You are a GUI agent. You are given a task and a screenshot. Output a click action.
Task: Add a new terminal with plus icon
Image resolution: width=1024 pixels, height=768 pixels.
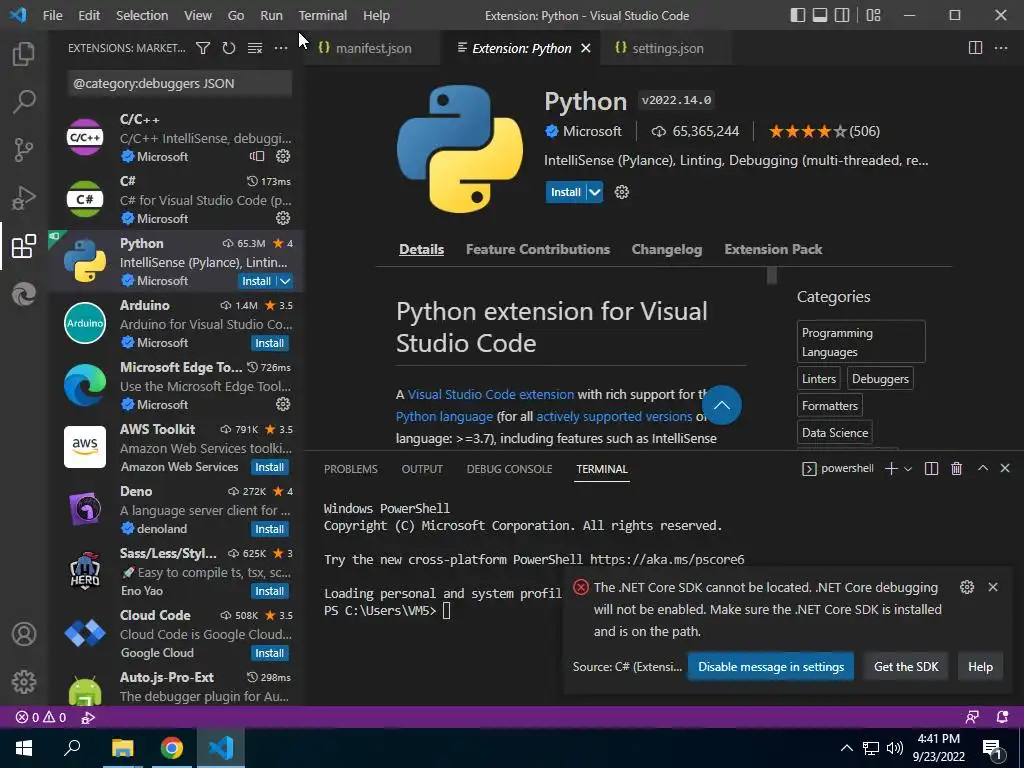click(891, 468)
